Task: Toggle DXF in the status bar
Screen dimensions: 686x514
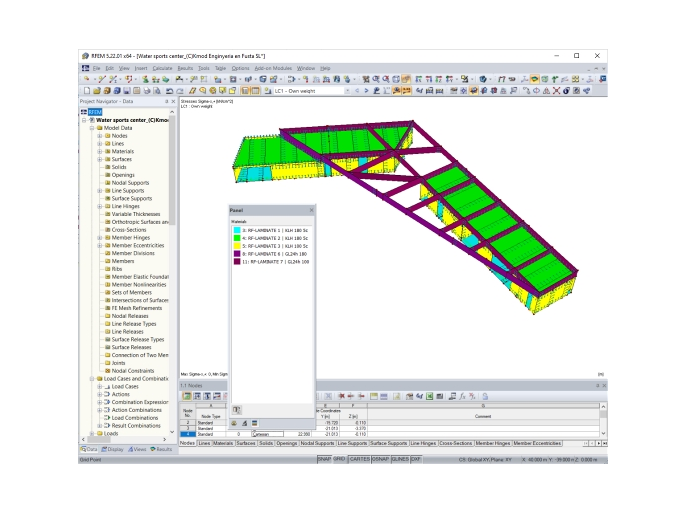Action: pyautogui.click(x=416, y=459)
